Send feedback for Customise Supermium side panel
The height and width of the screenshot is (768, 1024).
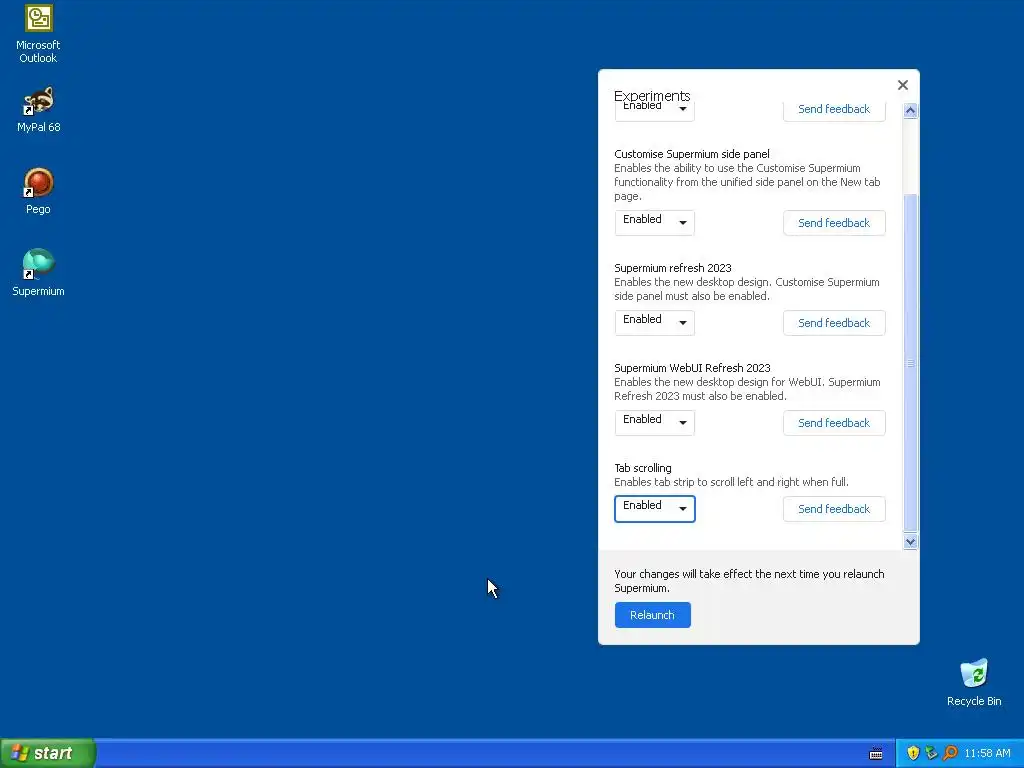click(834, 223)
